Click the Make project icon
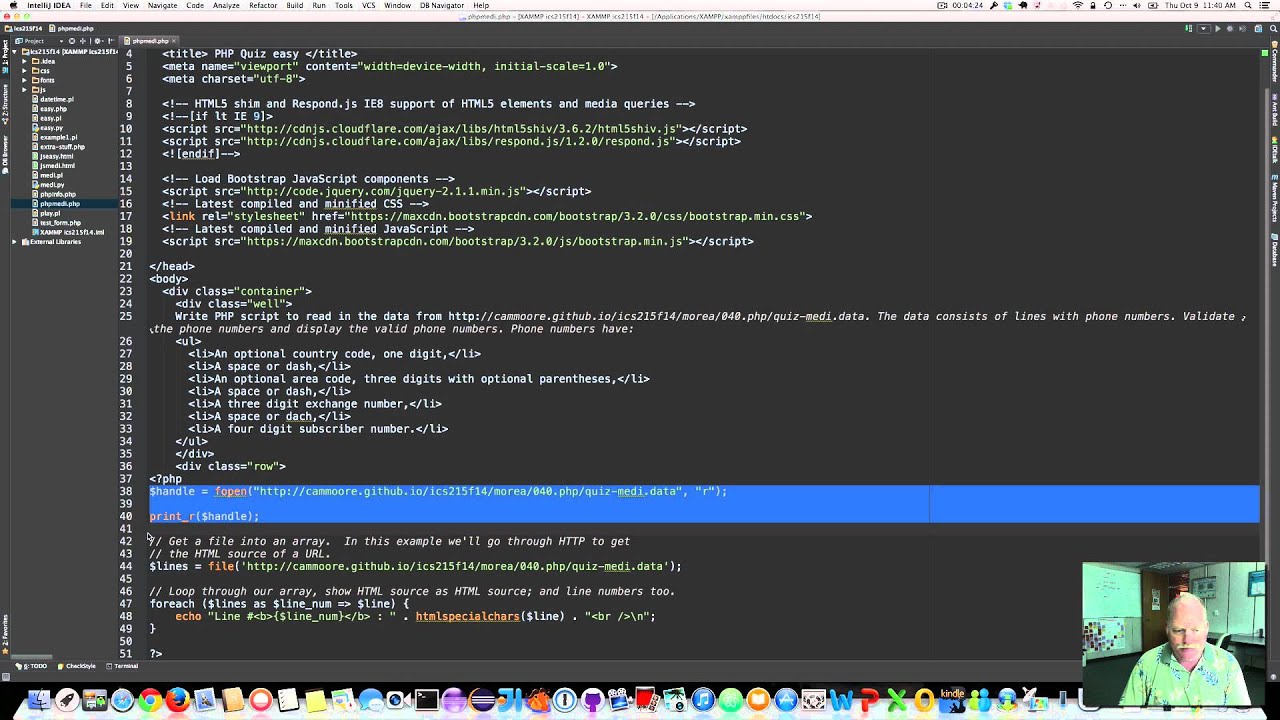 point(1188,29)
